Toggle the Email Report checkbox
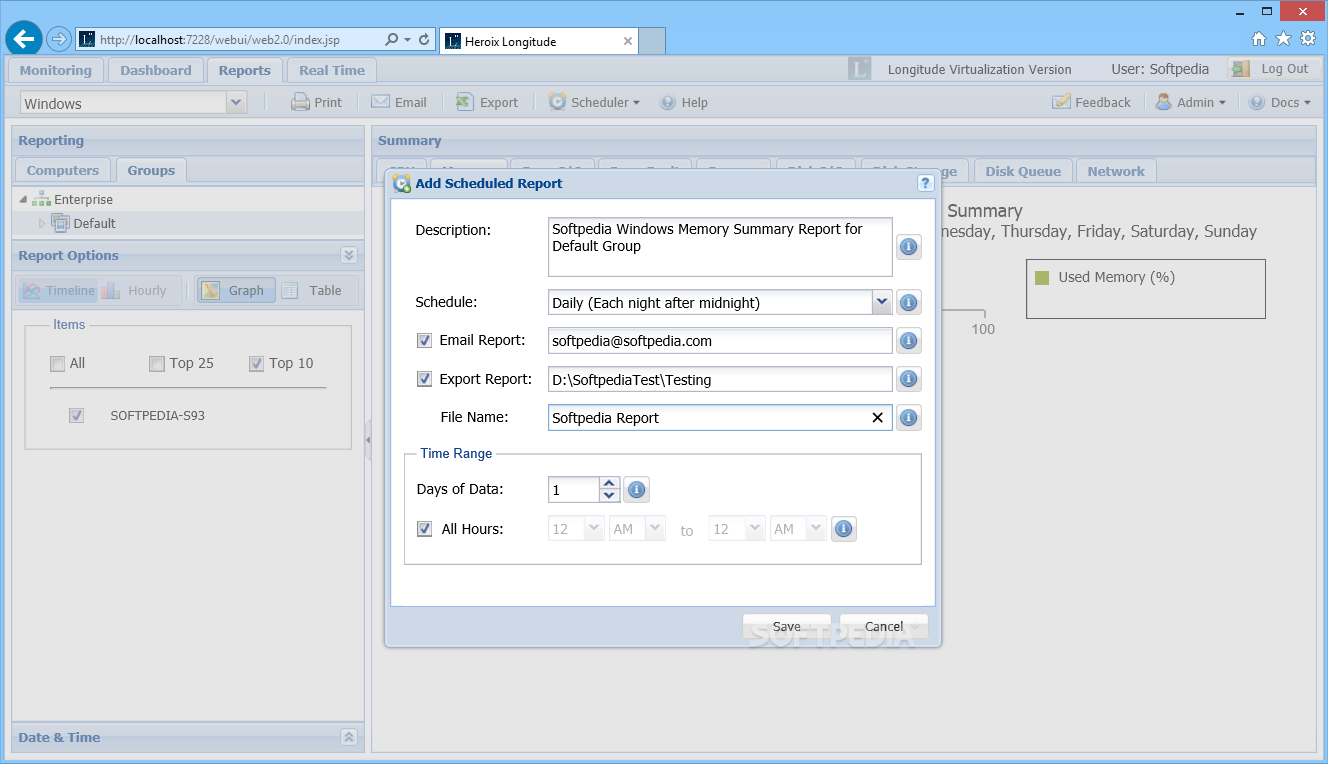The image size is (1328, 764). click(425, 341)
